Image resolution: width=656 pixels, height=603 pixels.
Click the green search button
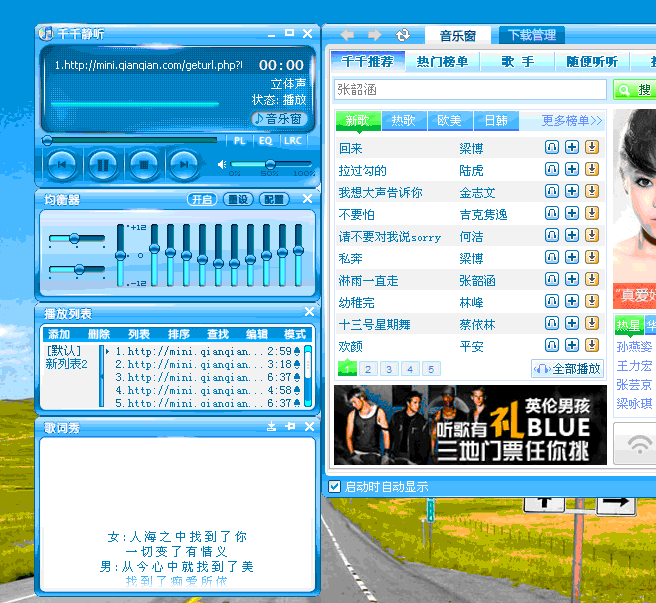click(635, 90)
